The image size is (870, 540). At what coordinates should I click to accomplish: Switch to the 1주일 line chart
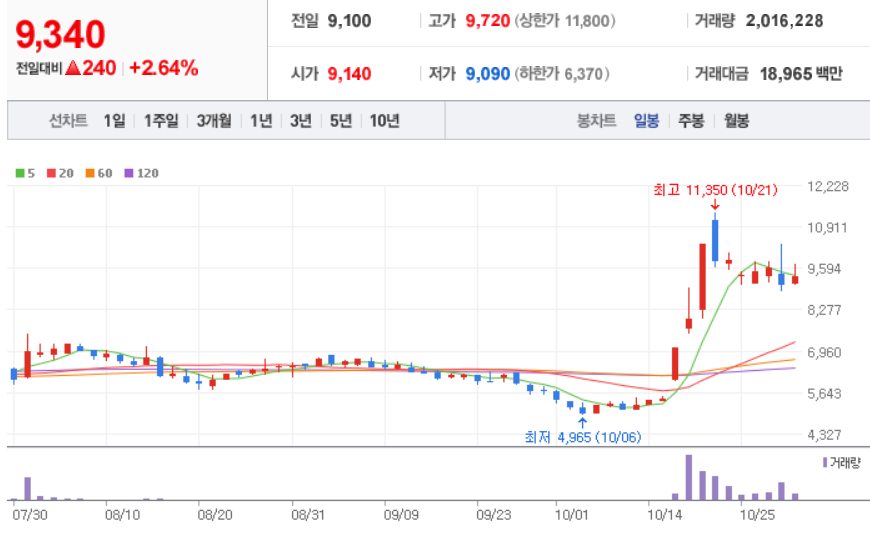pos(161,120)
